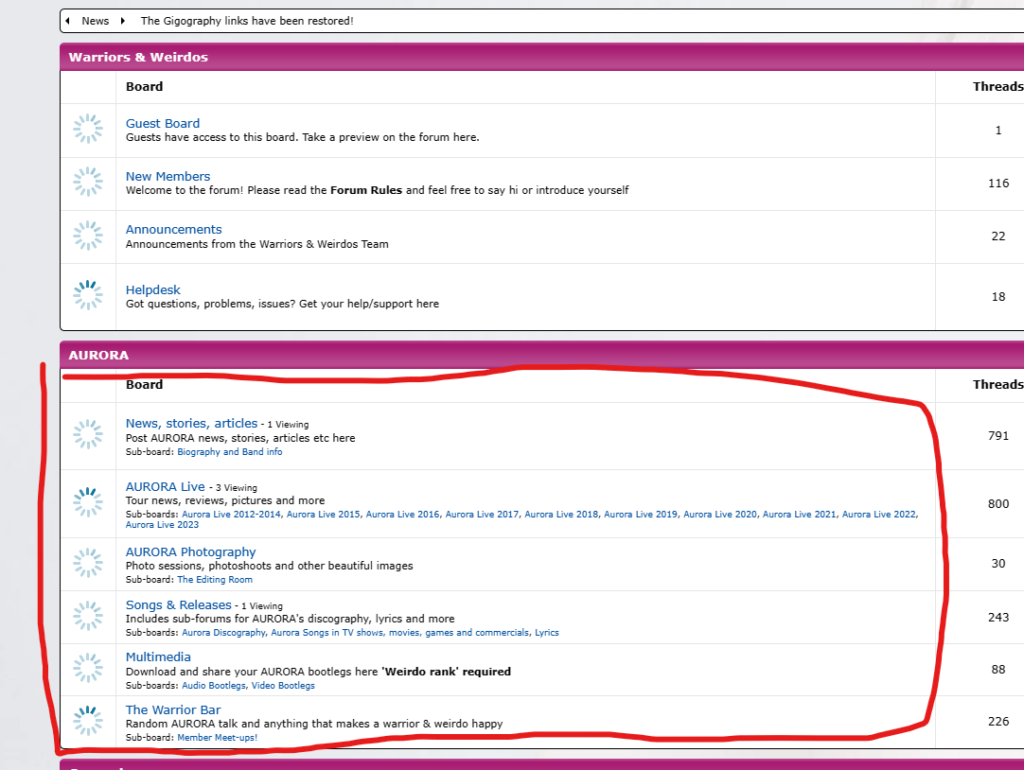Viewport: 1024px width, 770px height.
Task: Click the thread count 791
Action: point(998,436)
